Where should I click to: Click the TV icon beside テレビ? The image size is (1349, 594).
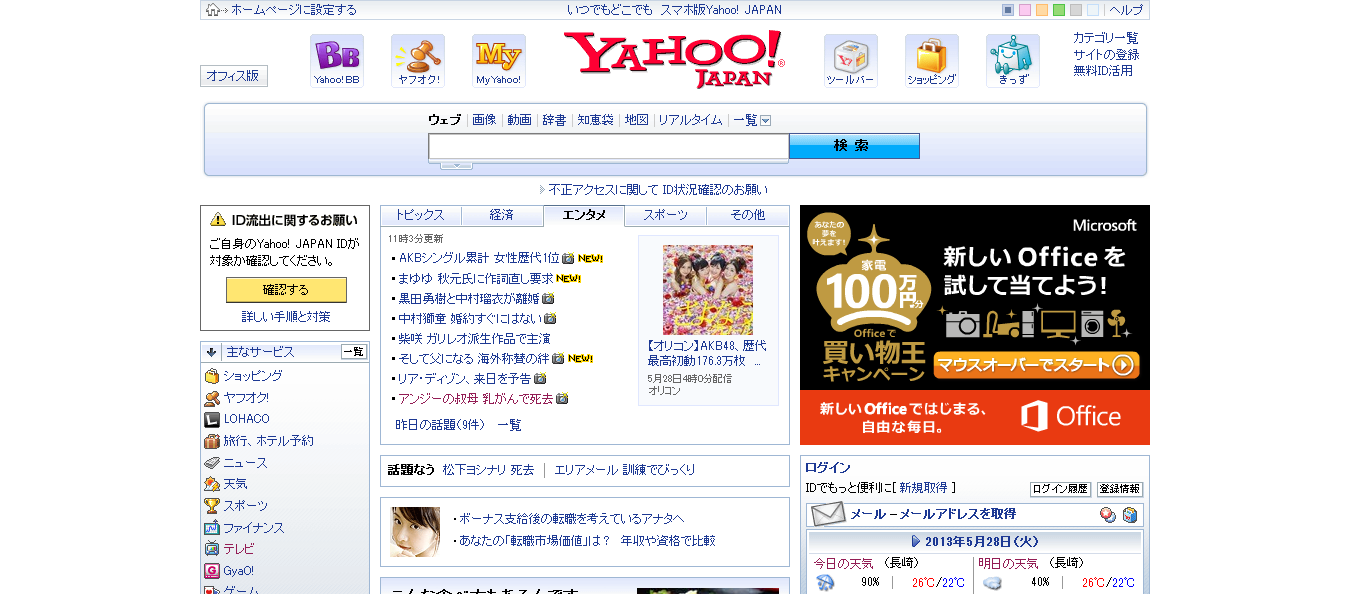[212, 549]
